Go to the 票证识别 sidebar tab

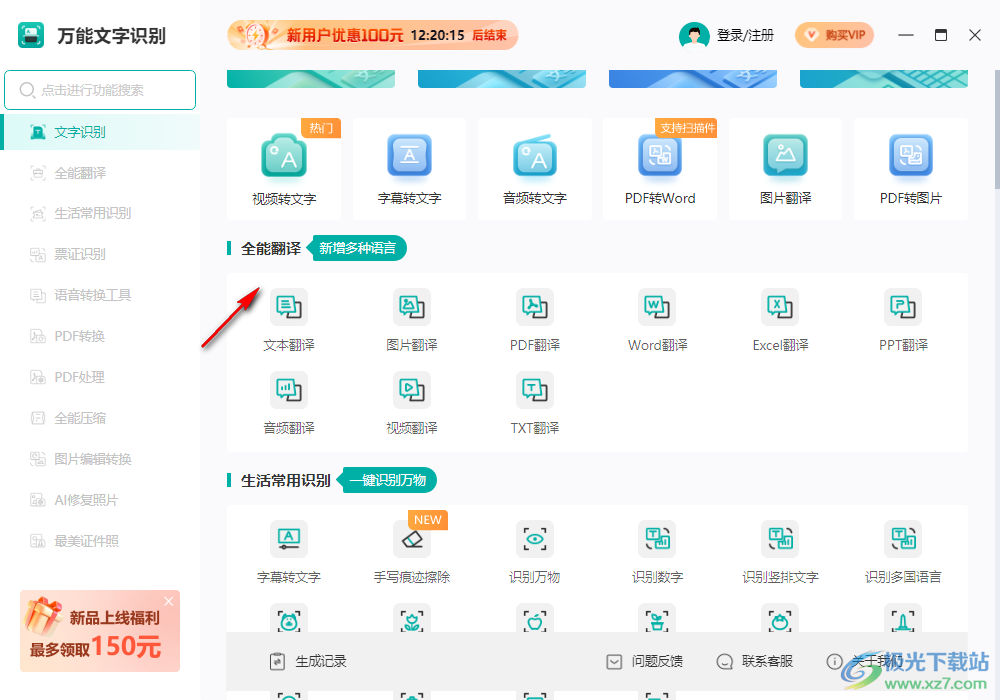click(101, 254)
